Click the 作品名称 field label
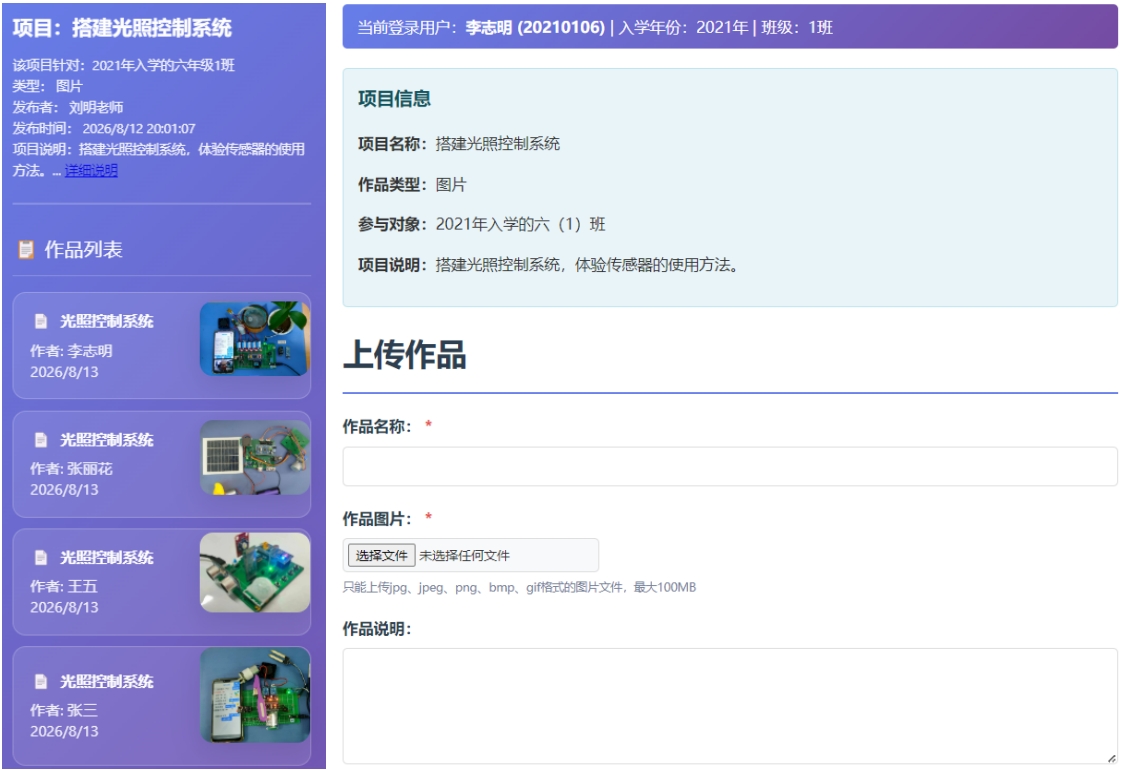The width and height of the screenshot is (1125, 770). point(377,426)
